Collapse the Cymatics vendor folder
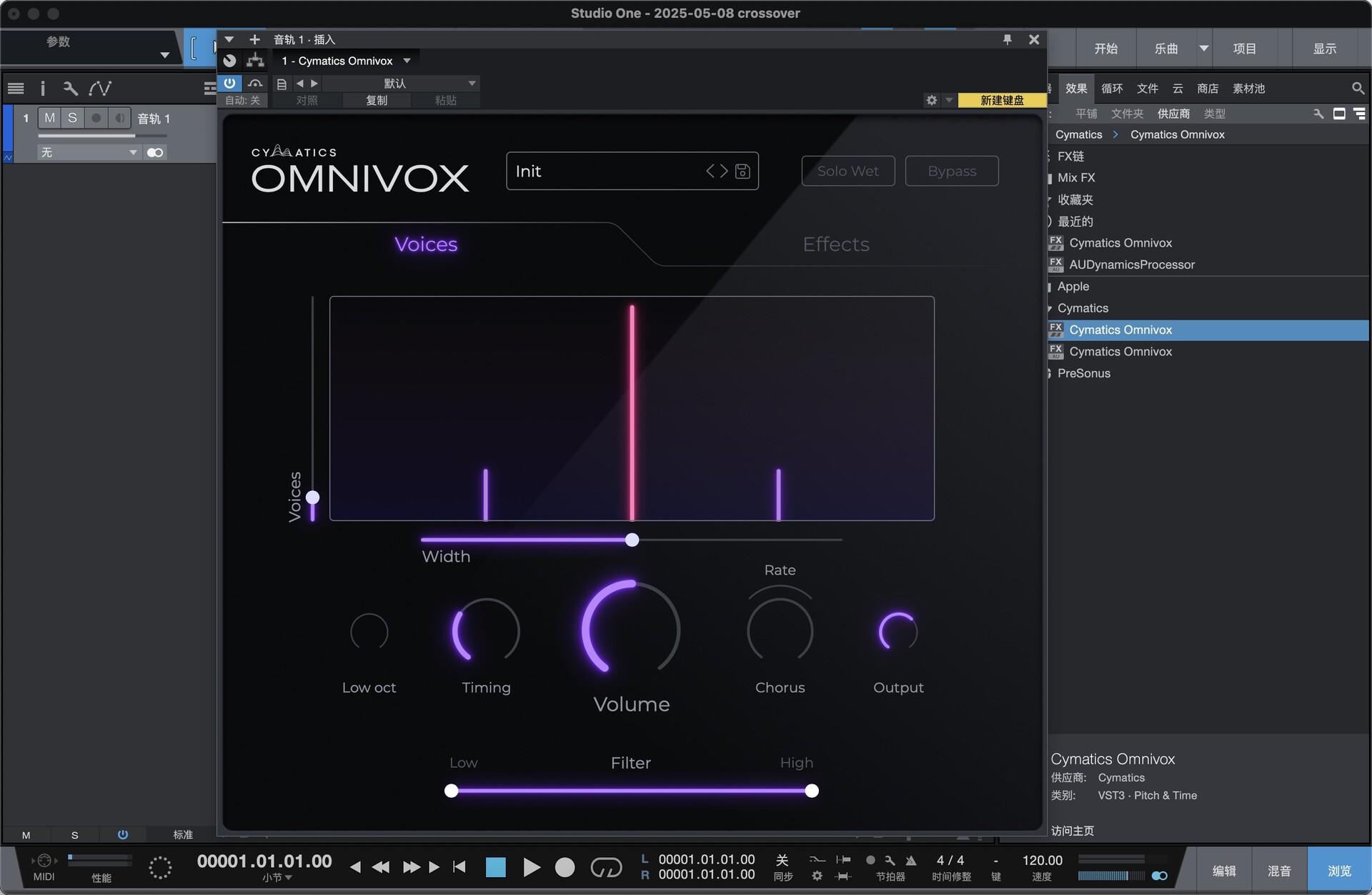 tap(1049, 309)
